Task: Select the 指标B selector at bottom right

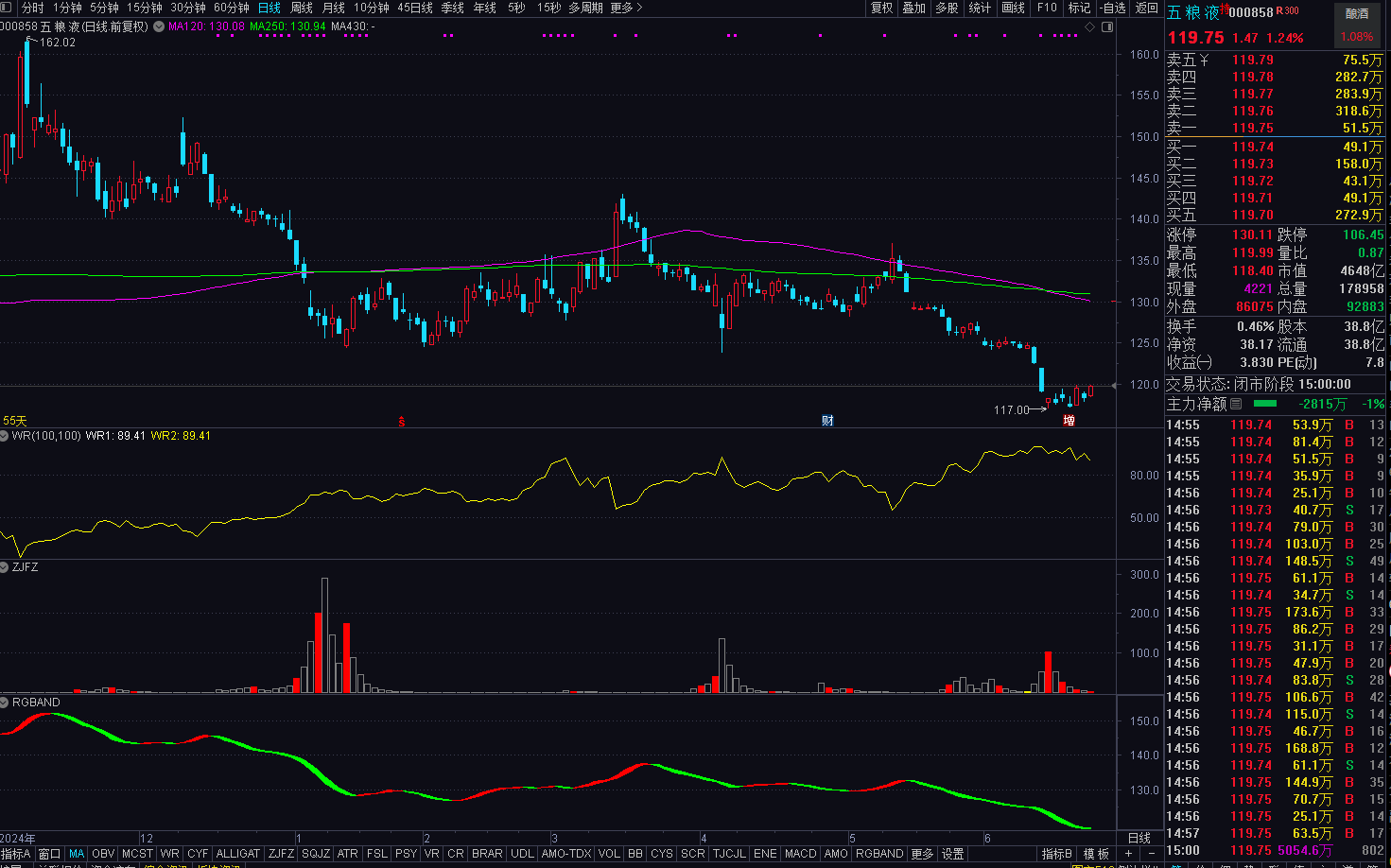Action: 1056,854
